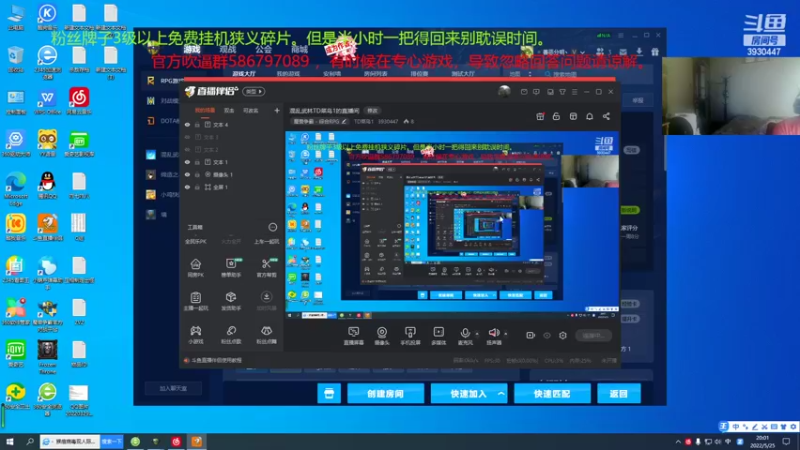Image resolution: width=800 pixels, height=450 pixels.
Task: Switch to the 双击 scene tab
Action: tap(229, 110)
